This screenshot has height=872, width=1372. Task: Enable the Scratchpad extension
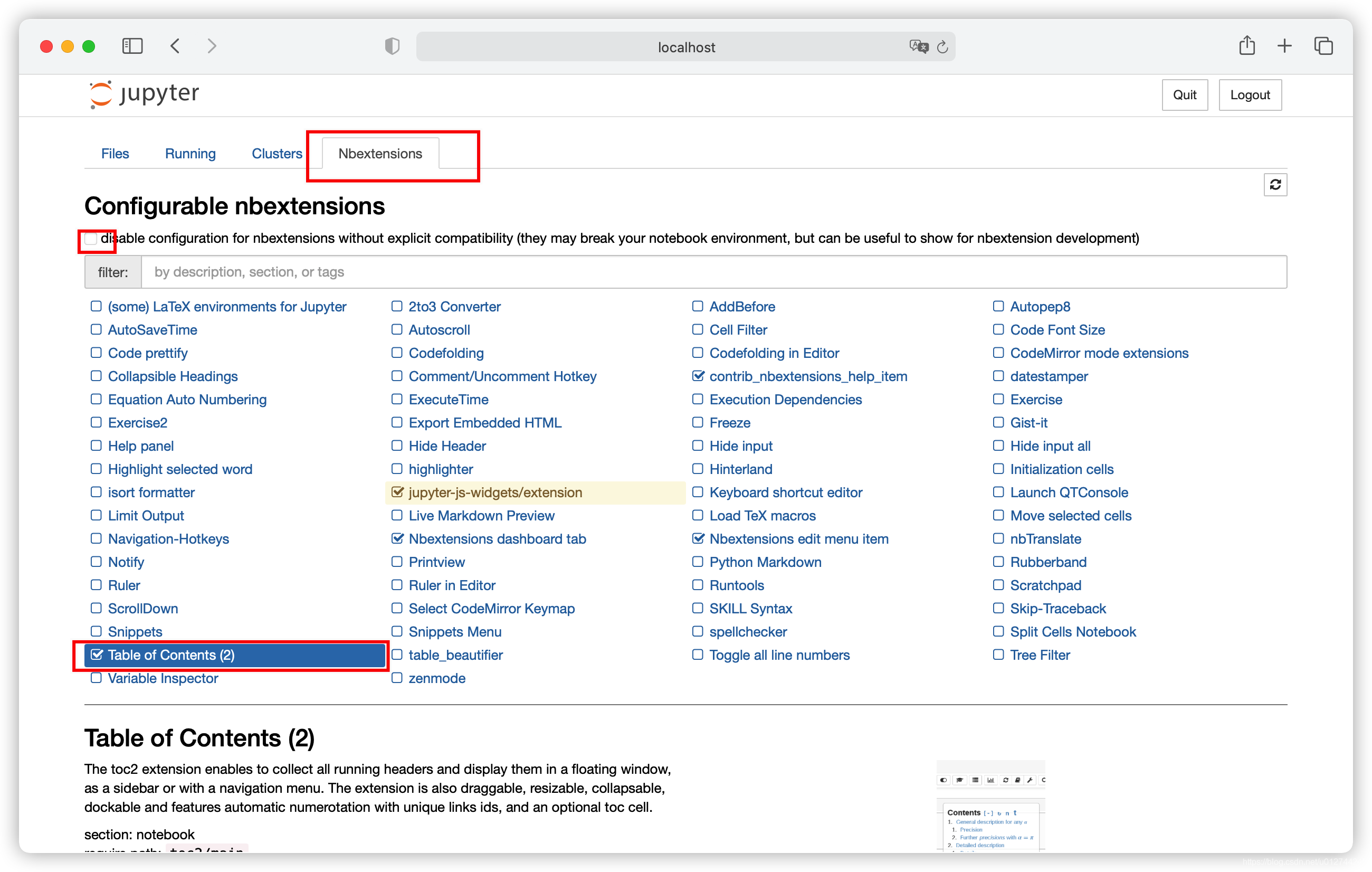coord(998,585)
